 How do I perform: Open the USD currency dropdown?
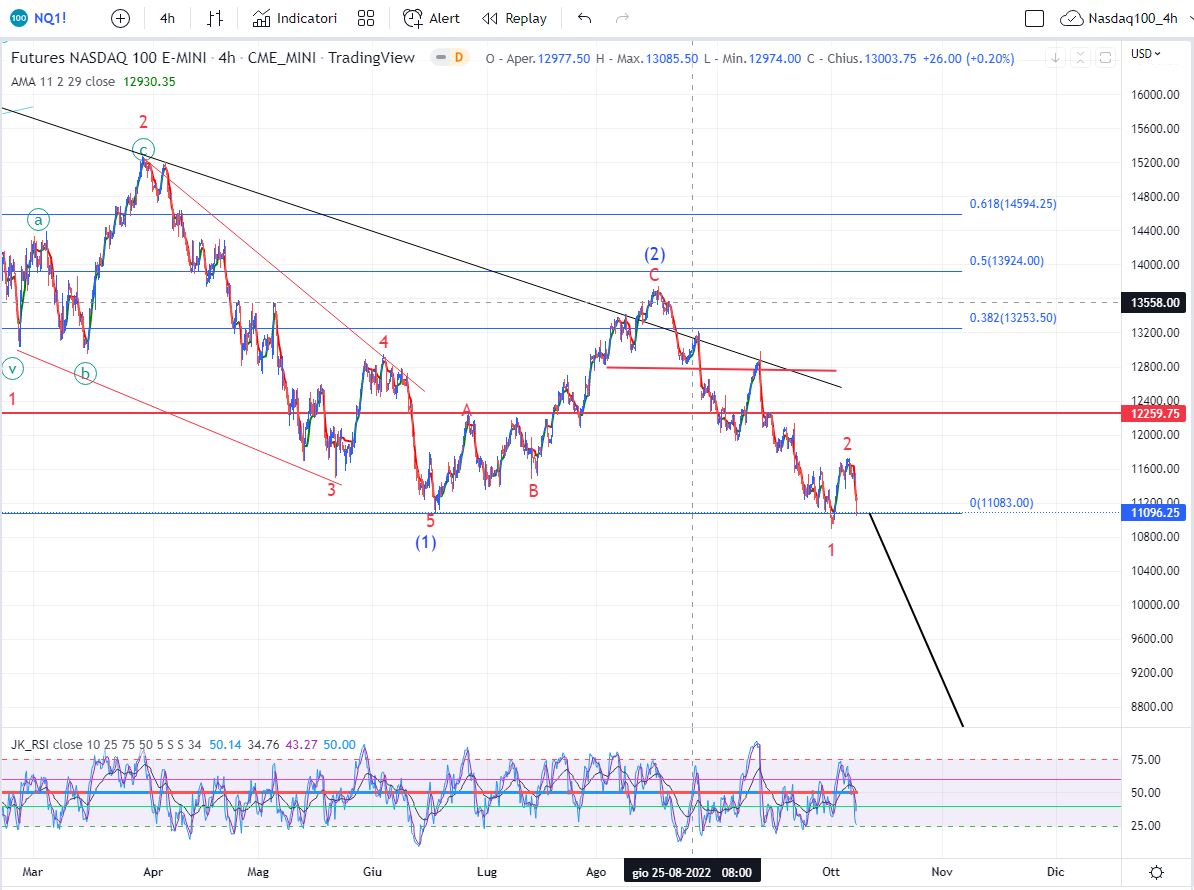[x=1145, y=53]
